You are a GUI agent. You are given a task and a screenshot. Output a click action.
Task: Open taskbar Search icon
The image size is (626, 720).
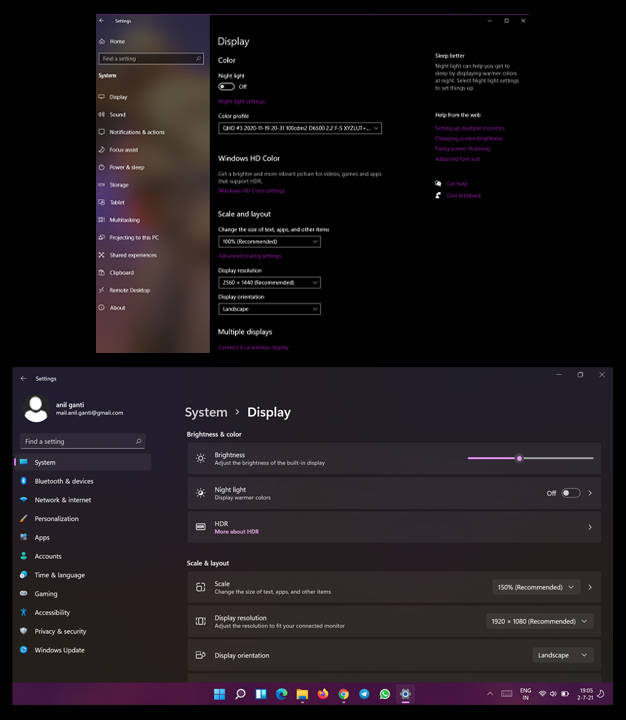[x=240, y=694]
